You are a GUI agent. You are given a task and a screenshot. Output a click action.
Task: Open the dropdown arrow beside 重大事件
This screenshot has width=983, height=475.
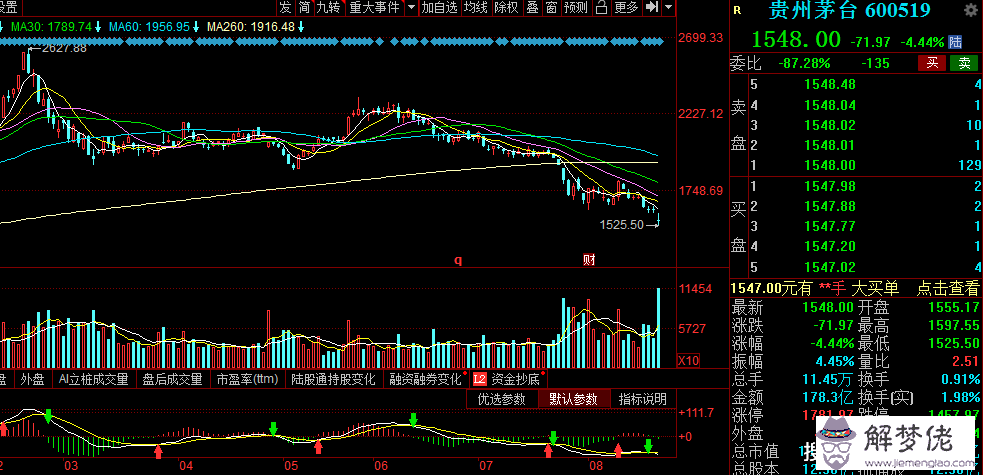(x=411, y=8)
